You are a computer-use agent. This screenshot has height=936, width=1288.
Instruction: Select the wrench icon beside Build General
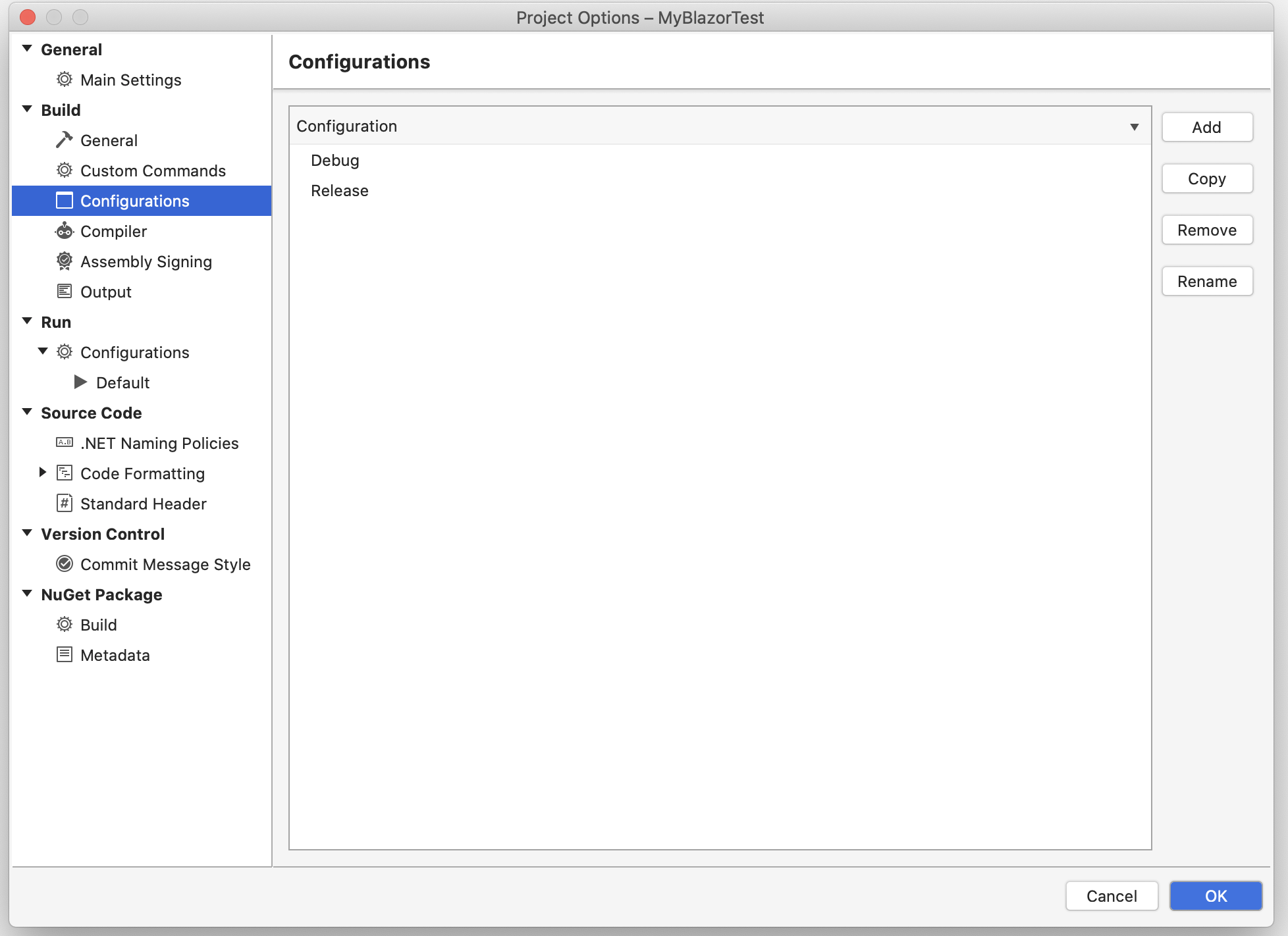(x=64, y=139)
